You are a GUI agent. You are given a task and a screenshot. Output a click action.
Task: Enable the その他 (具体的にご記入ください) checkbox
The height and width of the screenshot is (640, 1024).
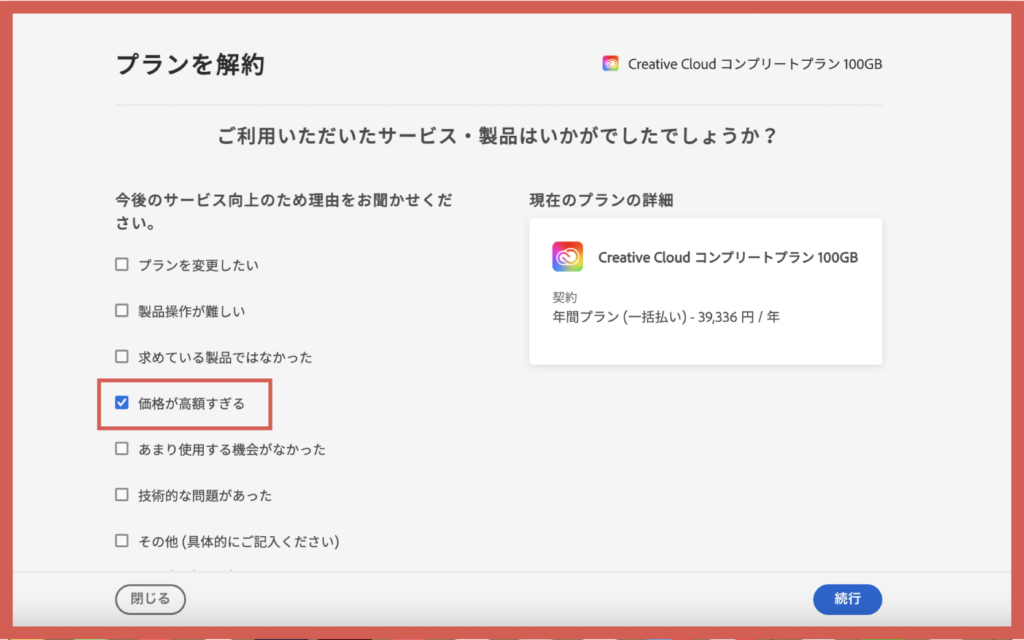tap(121, 541)
